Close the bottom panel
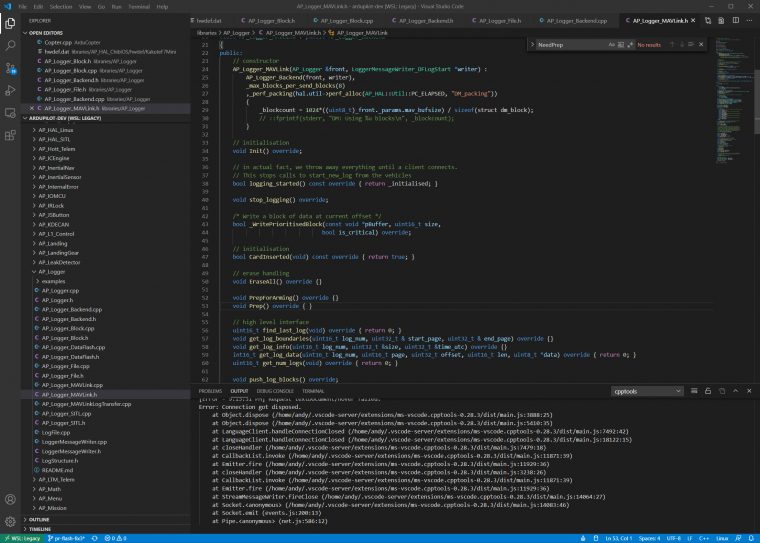This screenshot has width=760, height=543. pyautogui.click(x=749, y=391)
